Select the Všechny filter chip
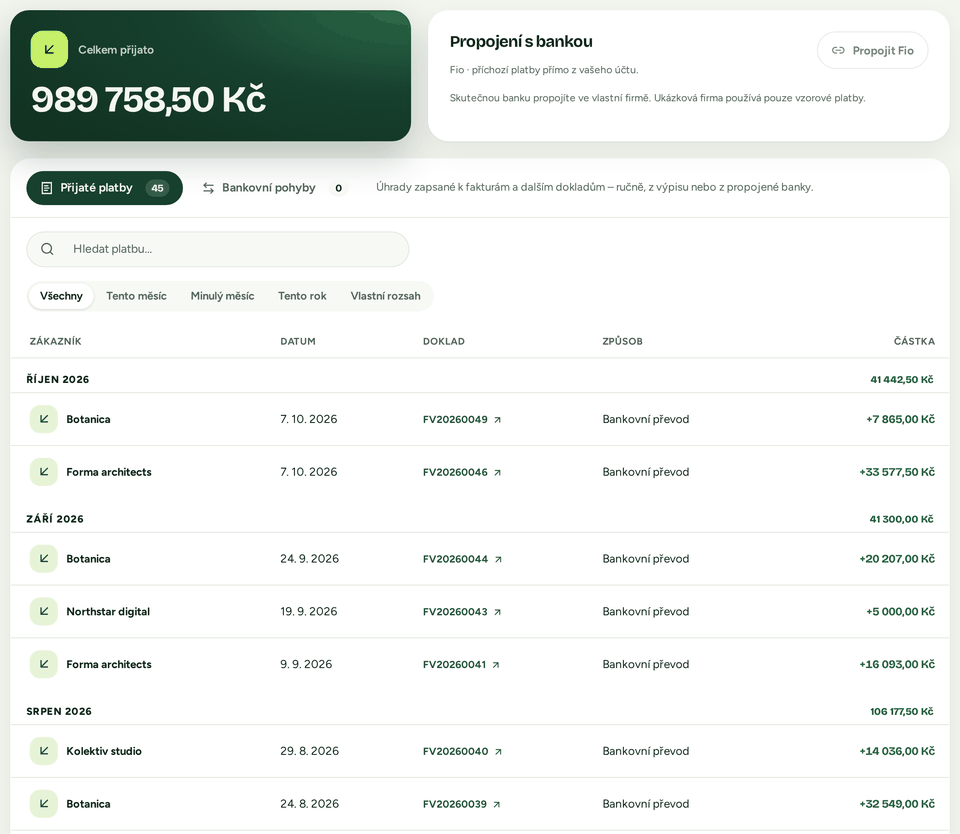Viewport: 960px width, 834px height. point(61,296)
